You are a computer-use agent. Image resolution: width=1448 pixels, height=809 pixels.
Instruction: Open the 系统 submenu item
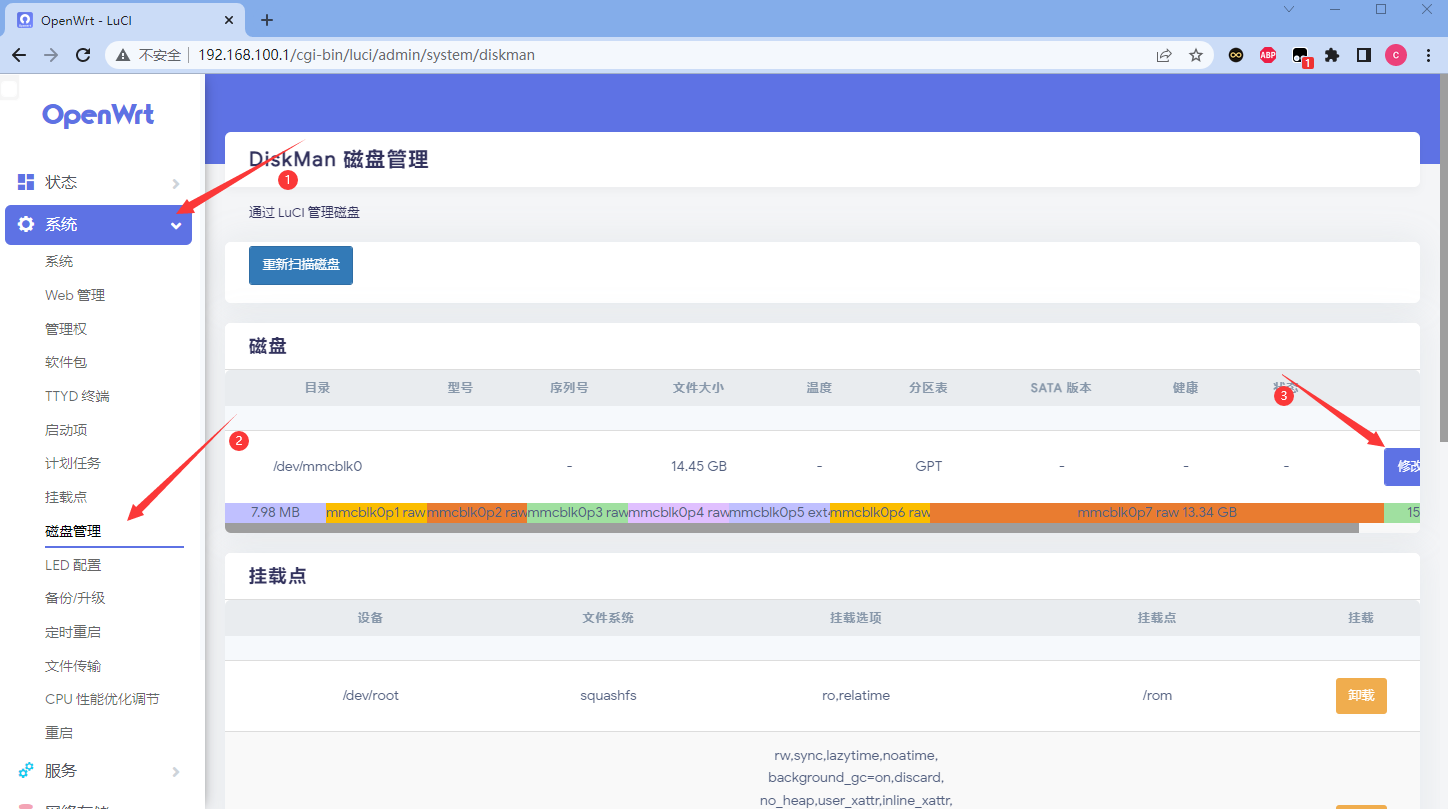click(x=59, y=261)
